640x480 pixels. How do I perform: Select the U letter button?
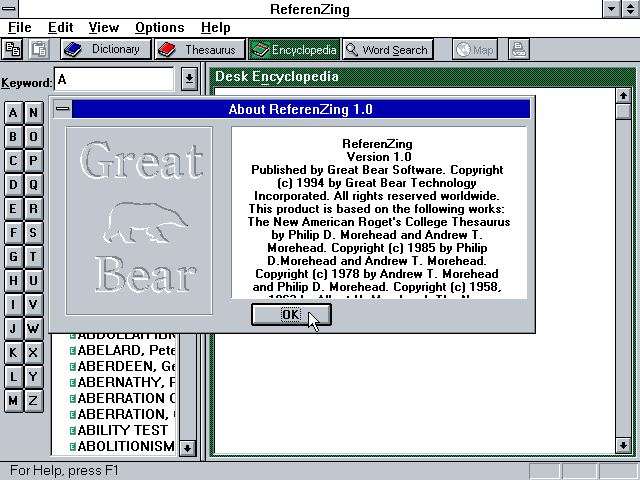33,281
